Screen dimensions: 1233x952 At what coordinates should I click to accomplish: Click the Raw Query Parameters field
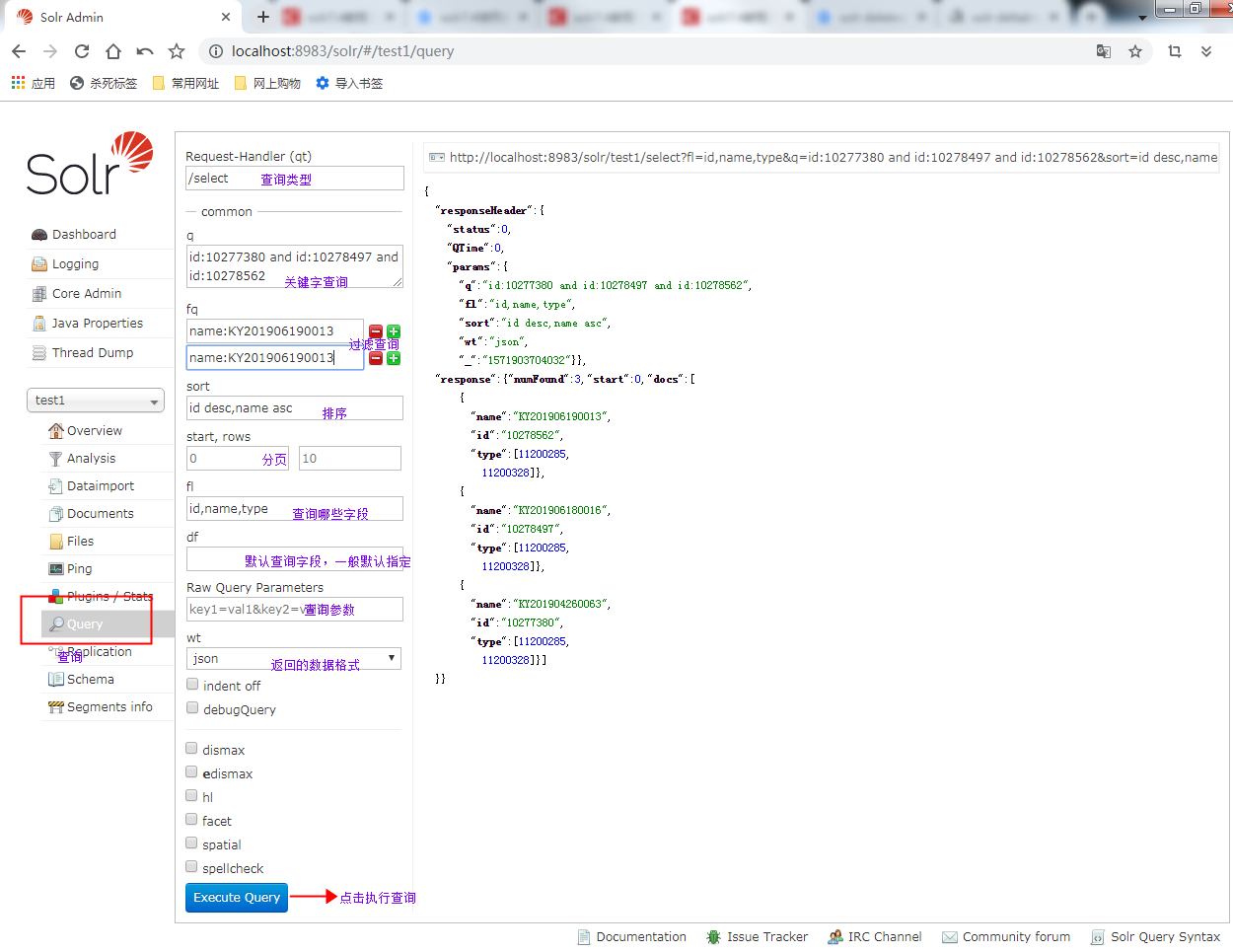pos(295,609)
